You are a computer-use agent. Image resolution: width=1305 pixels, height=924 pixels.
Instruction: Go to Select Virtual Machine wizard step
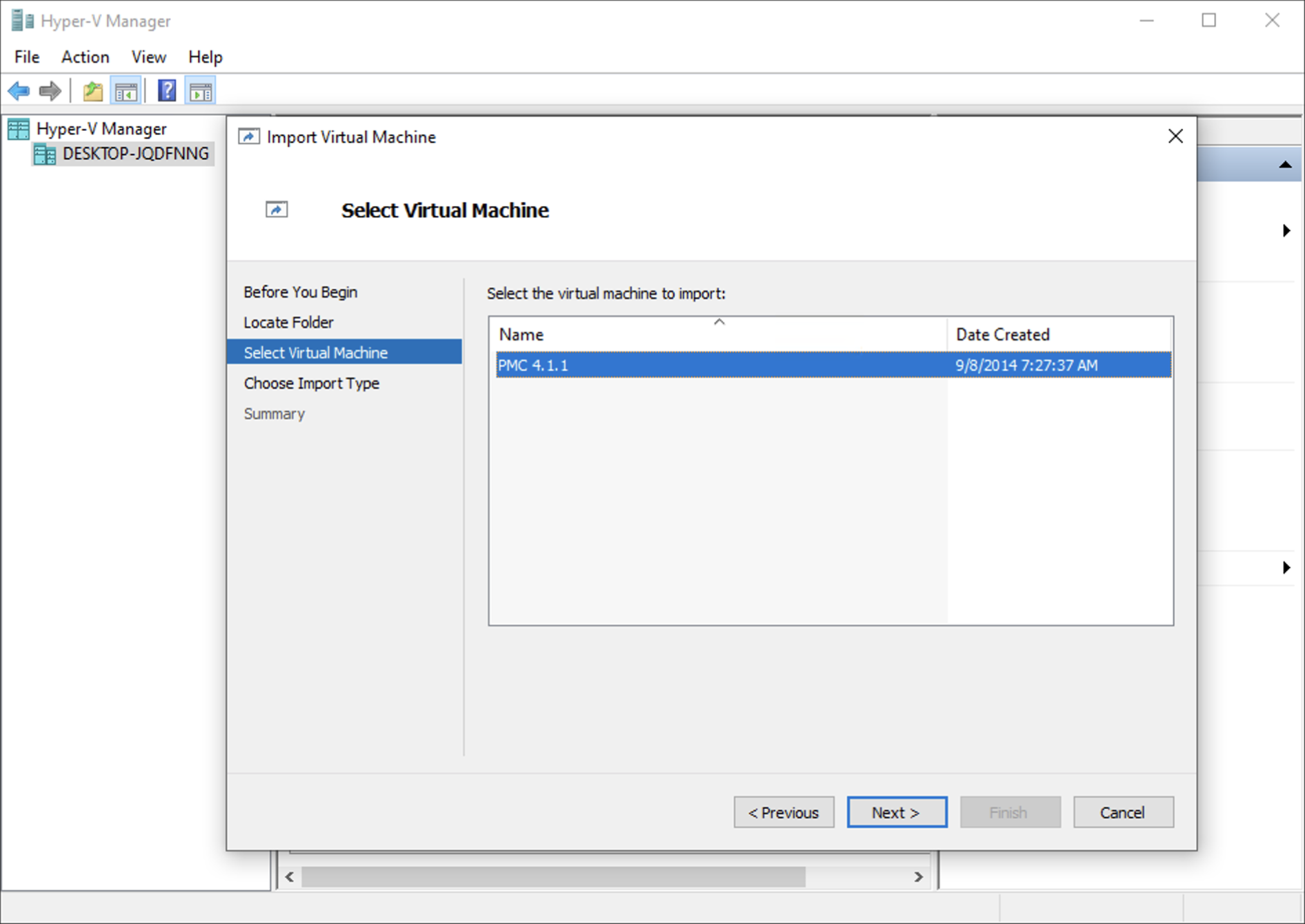pos(344,352)
